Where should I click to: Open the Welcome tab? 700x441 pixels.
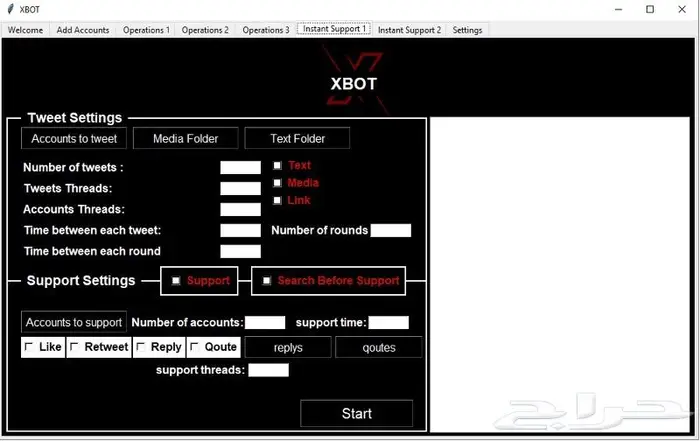(x=25, y=30)
